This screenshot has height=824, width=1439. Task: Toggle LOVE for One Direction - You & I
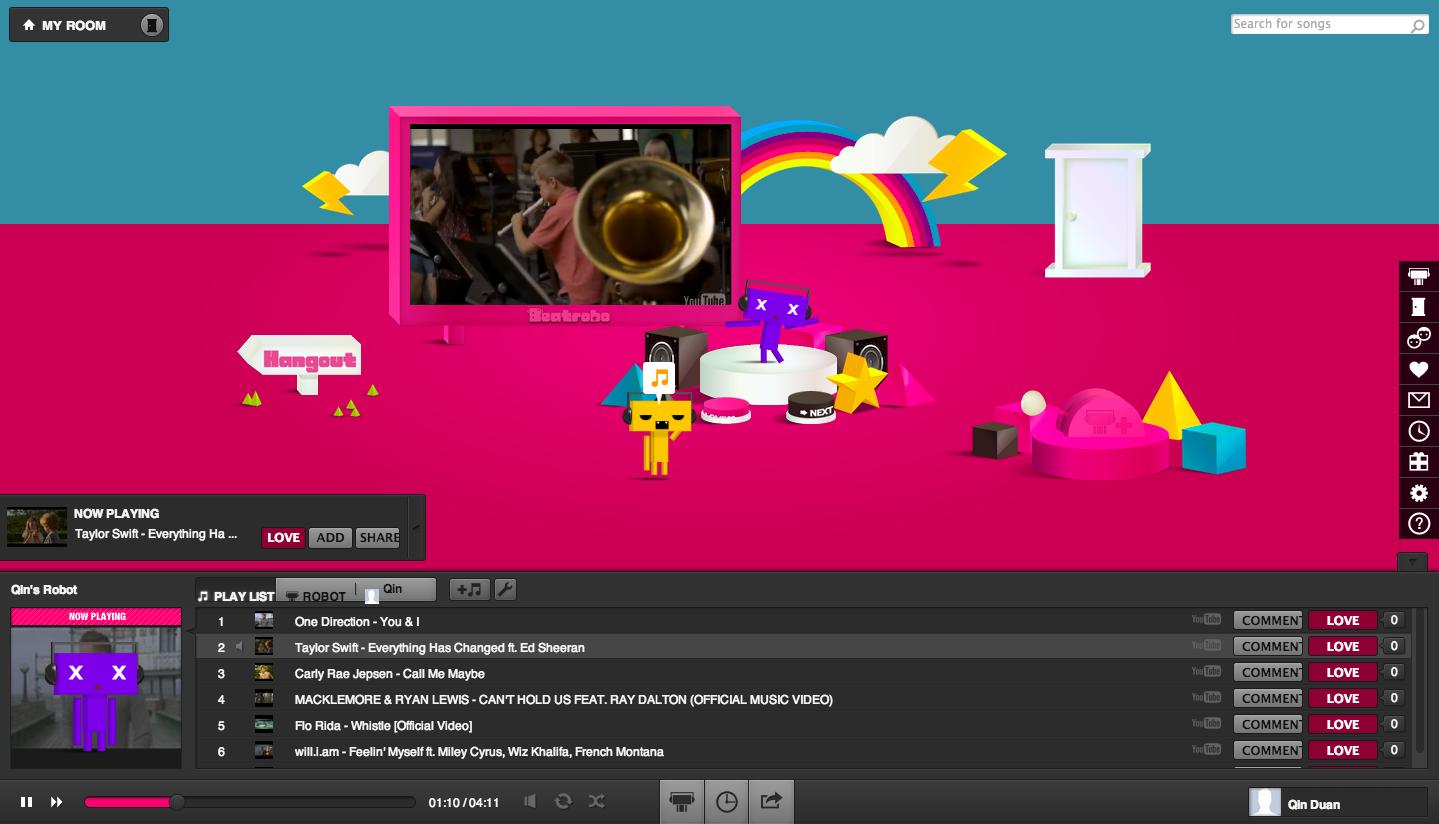click(1342, 620)
